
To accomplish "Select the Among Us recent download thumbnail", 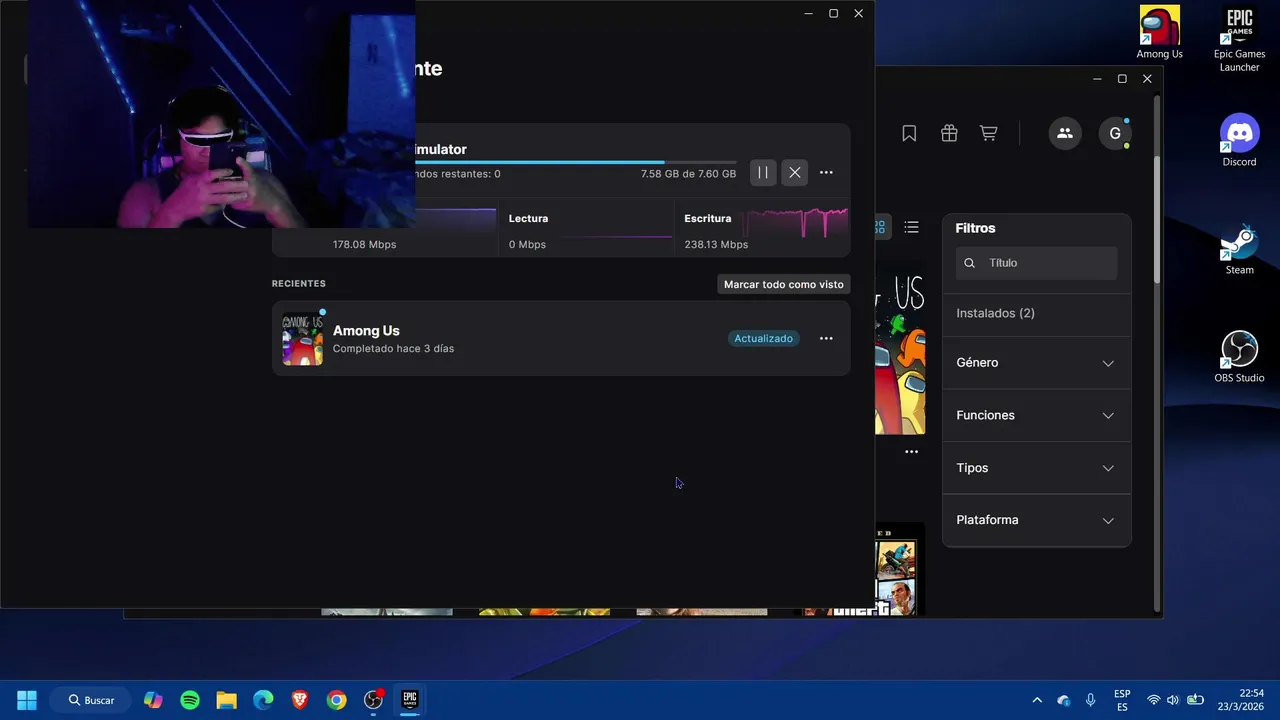I will click(303, 338).
